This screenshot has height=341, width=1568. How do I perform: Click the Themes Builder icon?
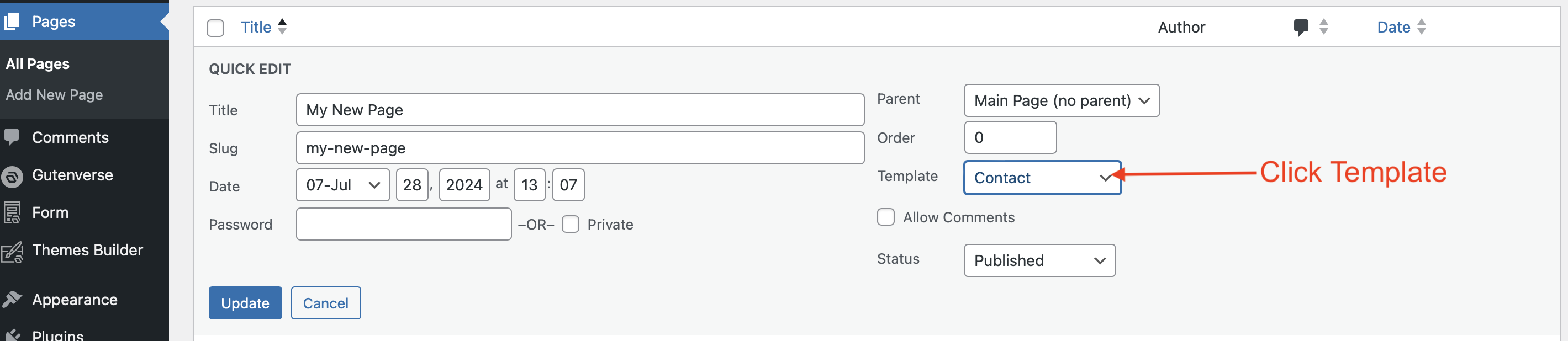12,251
